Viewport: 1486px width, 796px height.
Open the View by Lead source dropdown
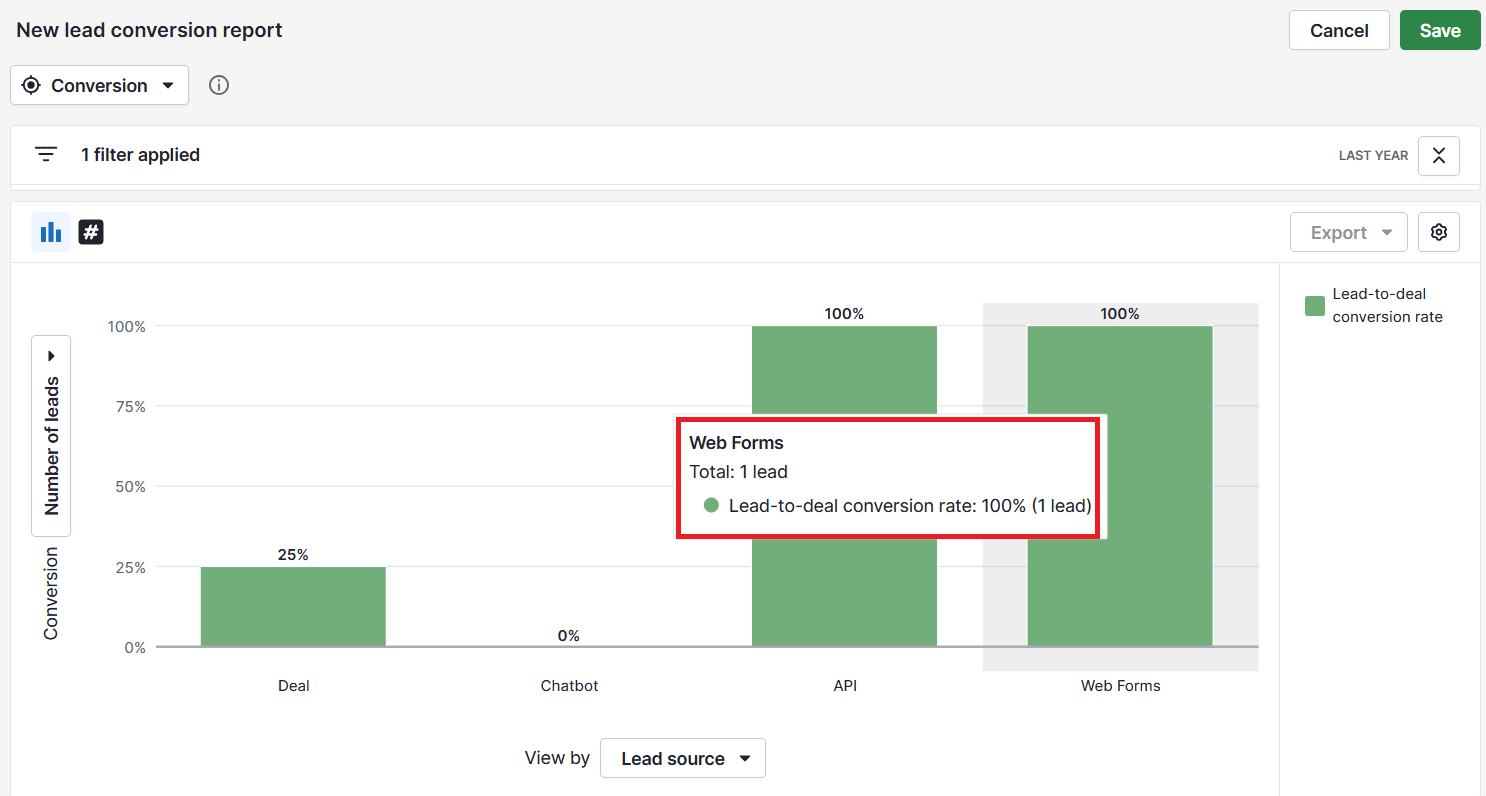683,758
